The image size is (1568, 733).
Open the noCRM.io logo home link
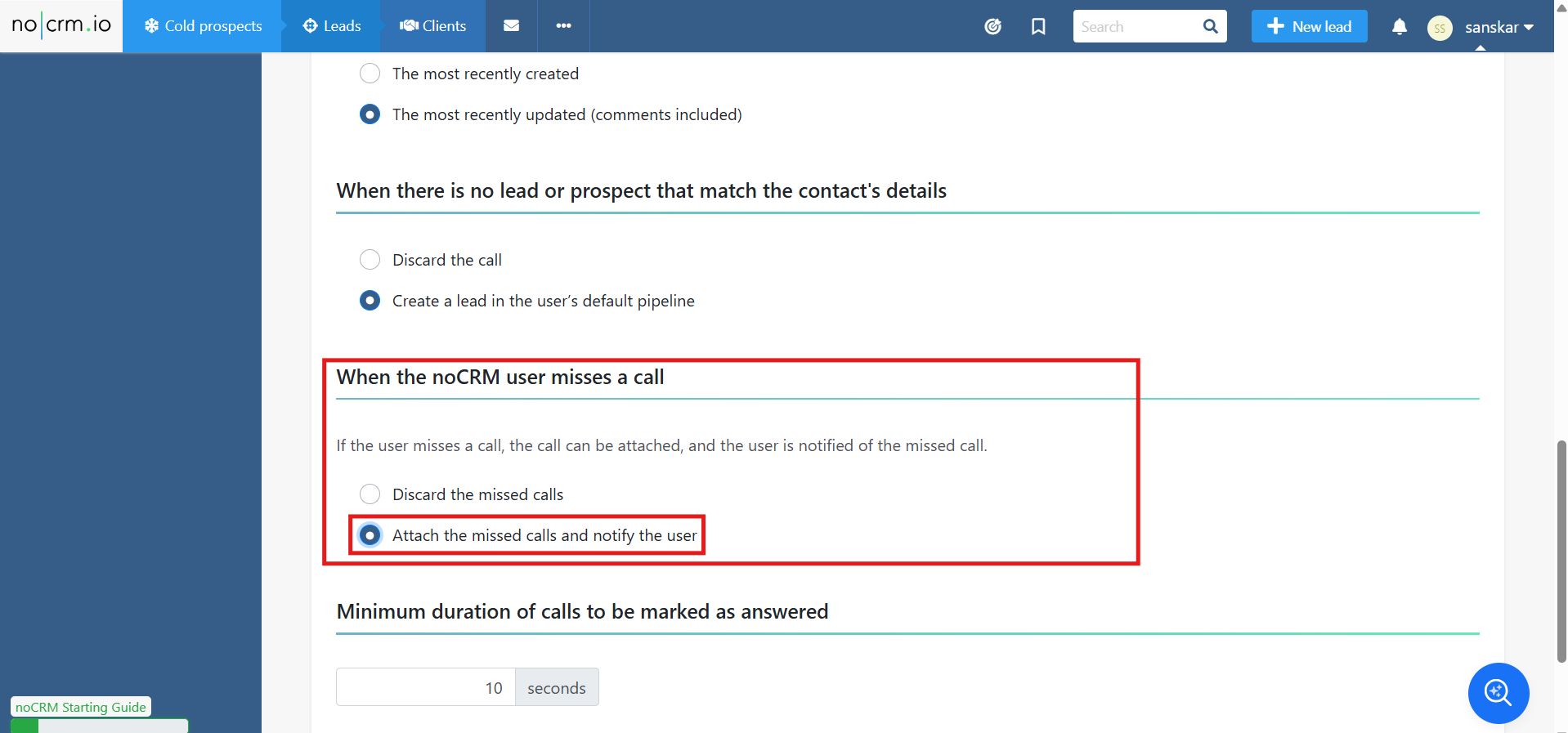pos(61,25)
